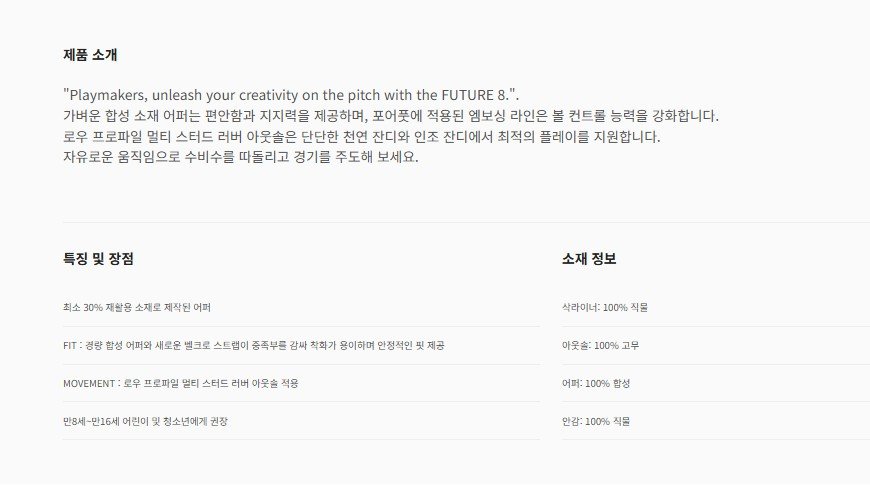This screenshot has width=870, height=487.
Task: Select the 어퍼: 100% 합성 row
Action: click(x=716, y=383)
